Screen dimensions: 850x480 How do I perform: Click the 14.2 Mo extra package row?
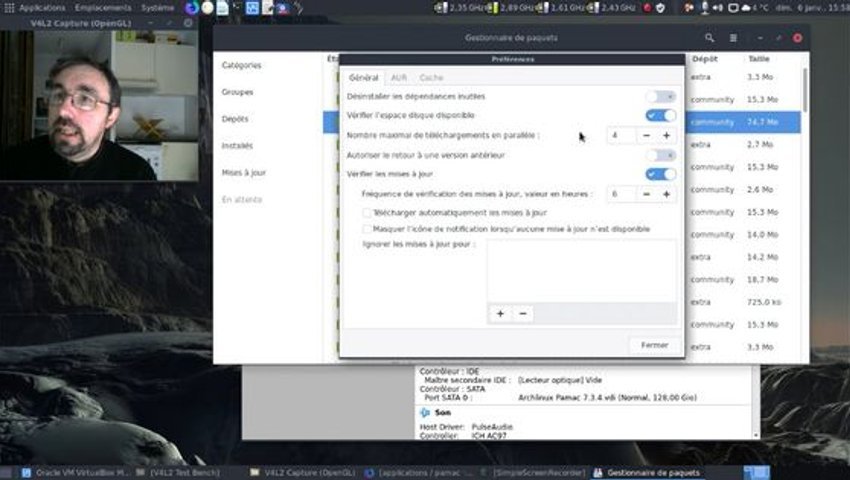(743, 257)
